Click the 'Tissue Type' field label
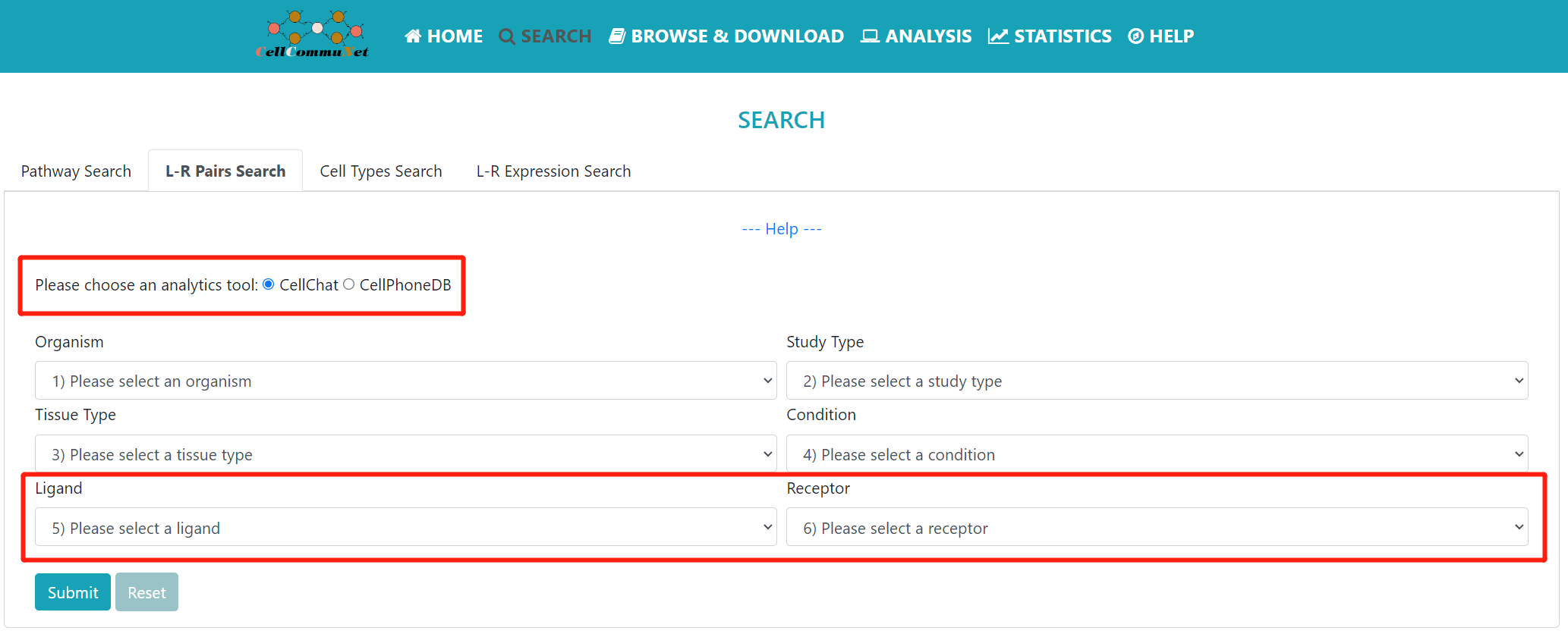The image size is (1568, 634). tap(75, 415)
